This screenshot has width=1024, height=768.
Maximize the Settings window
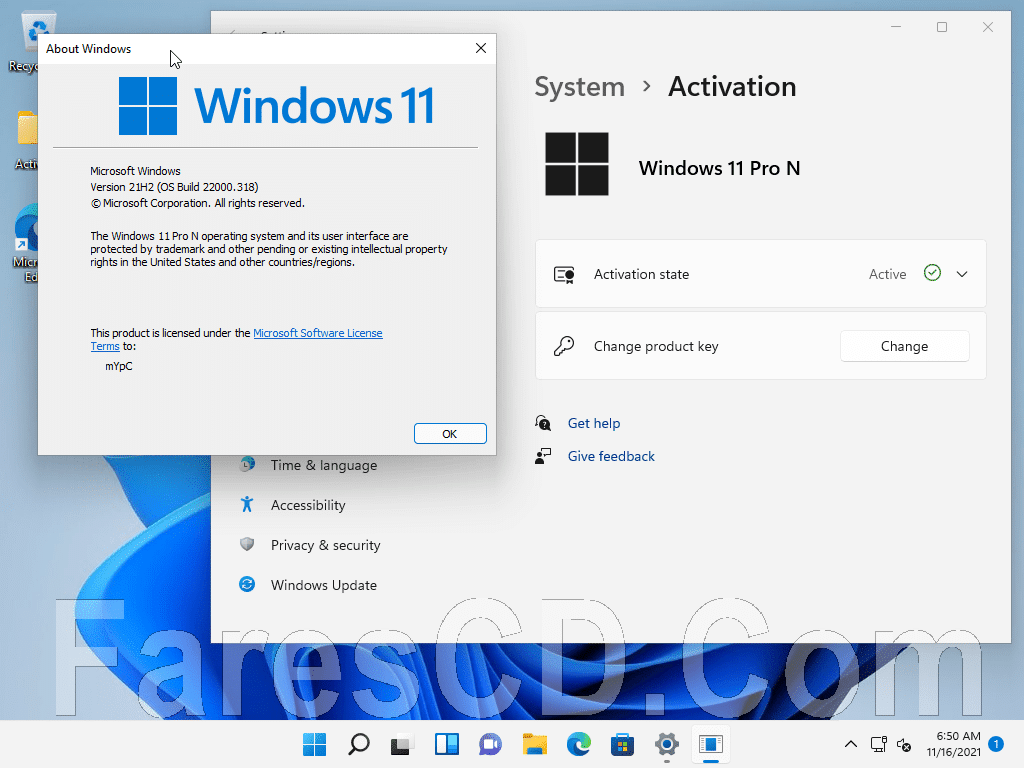pos(942,27)
